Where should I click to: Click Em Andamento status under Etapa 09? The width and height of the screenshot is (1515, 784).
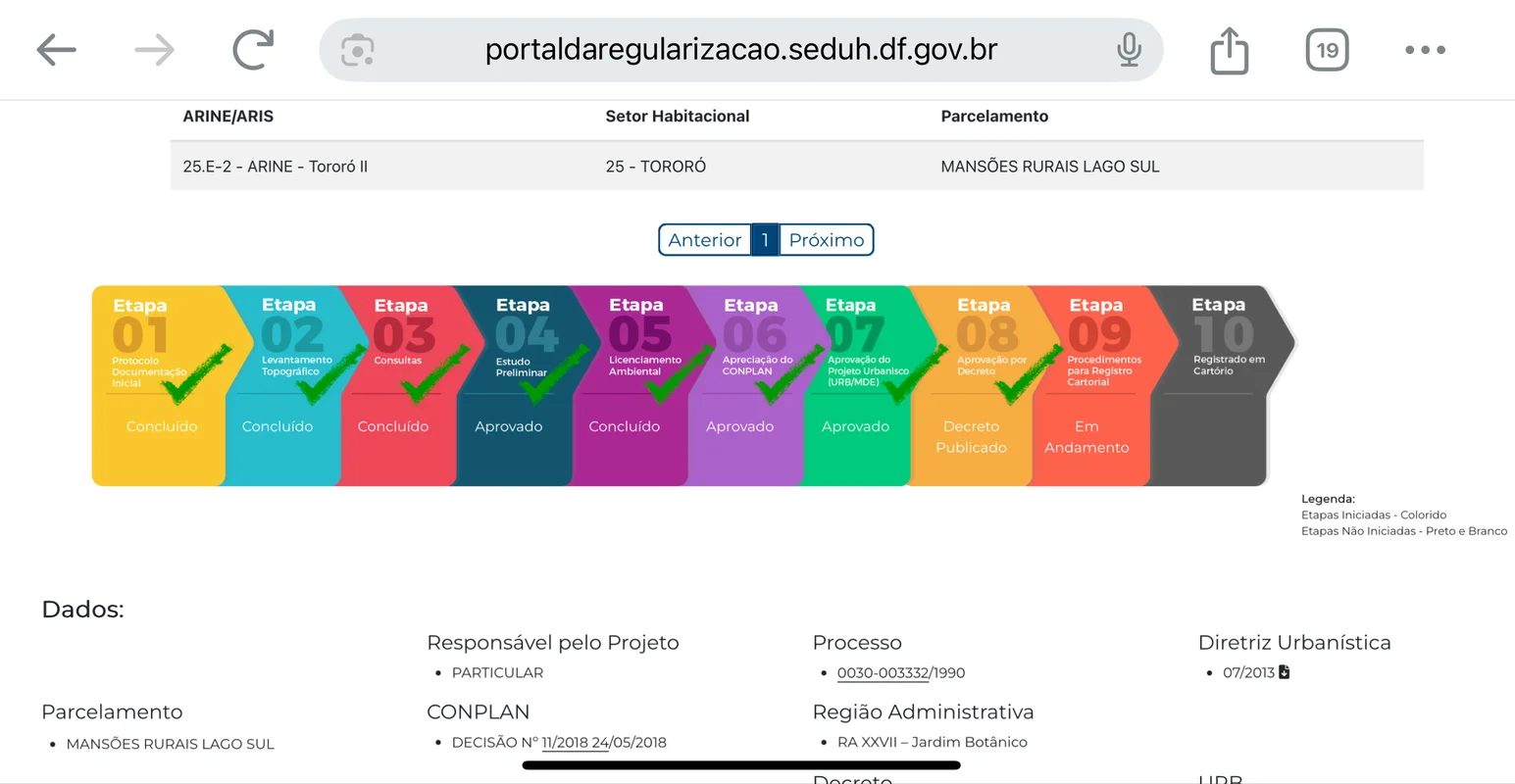(x=1086, y=437)
